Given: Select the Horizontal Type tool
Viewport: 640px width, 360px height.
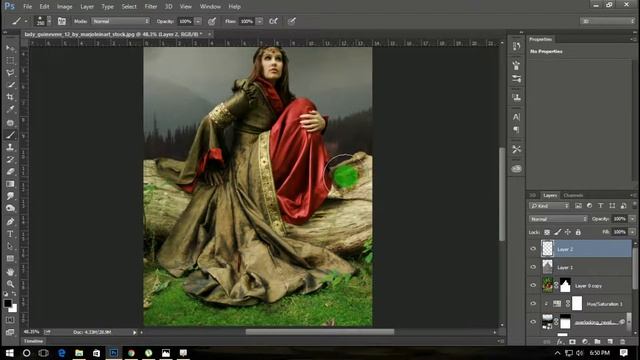Looking at the screenshot, I should (x=10, y=234).
